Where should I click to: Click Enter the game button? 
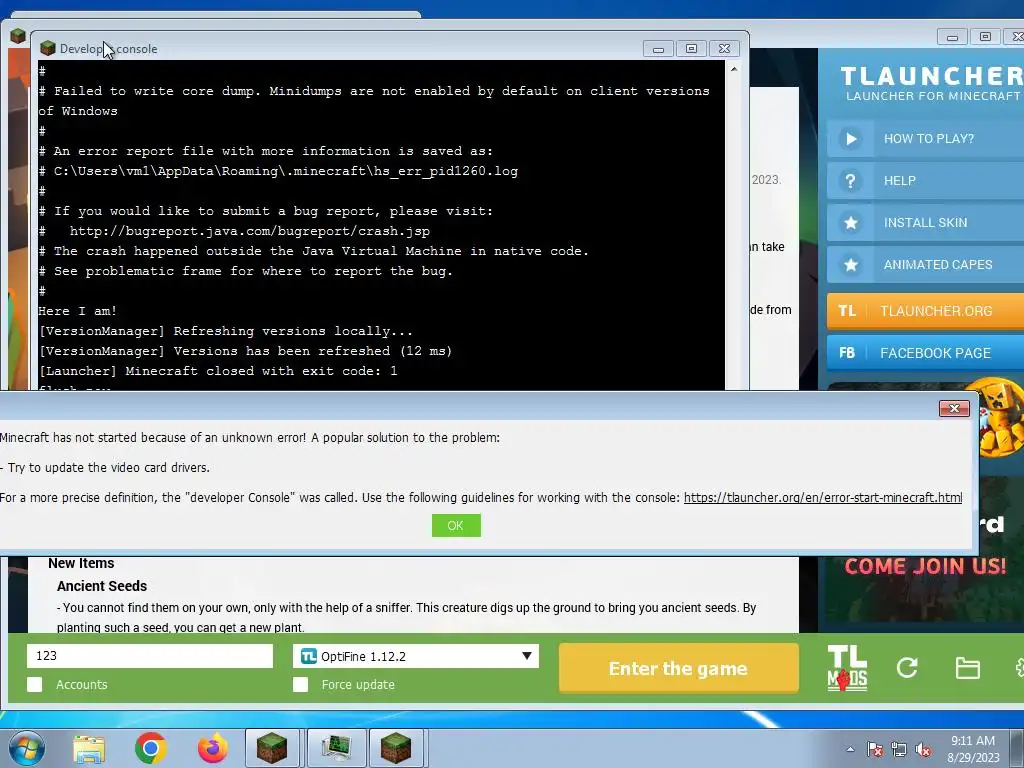click(x=679, y=668)
